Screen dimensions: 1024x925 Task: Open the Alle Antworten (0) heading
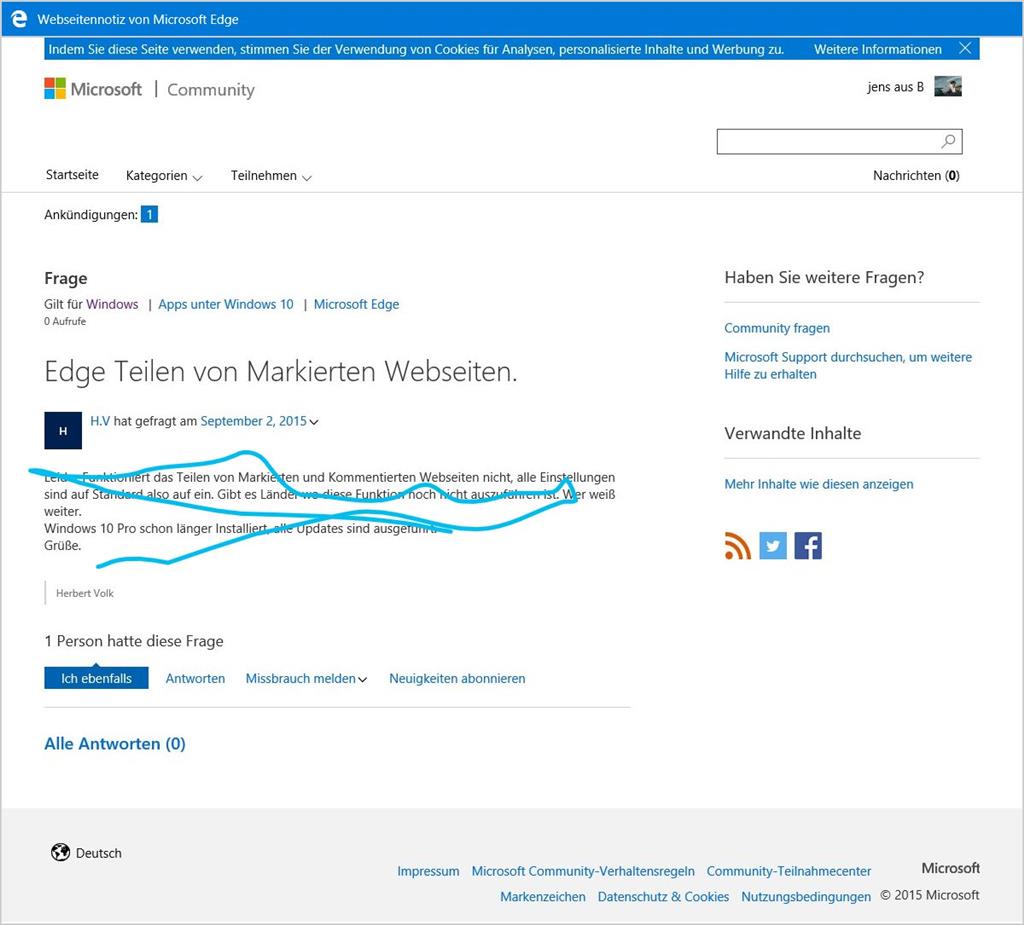115,744
